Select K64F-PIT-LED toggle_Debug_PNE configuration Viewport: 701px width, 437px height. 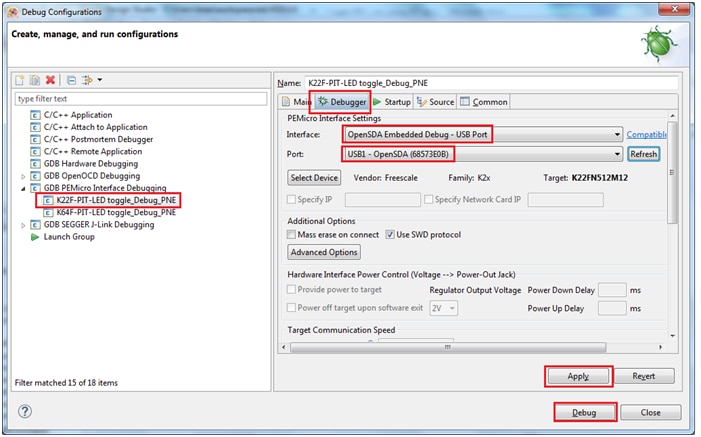[x=116, y=212]
